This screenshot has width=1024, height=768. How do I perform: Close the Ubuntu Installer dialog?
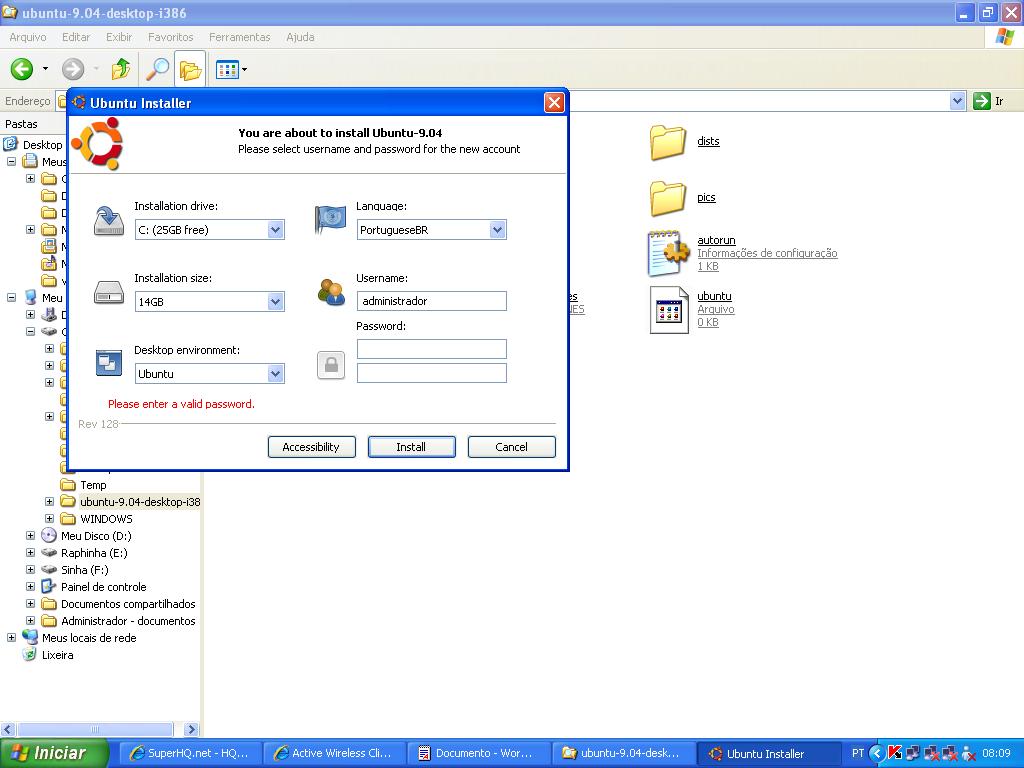point(554,103)
